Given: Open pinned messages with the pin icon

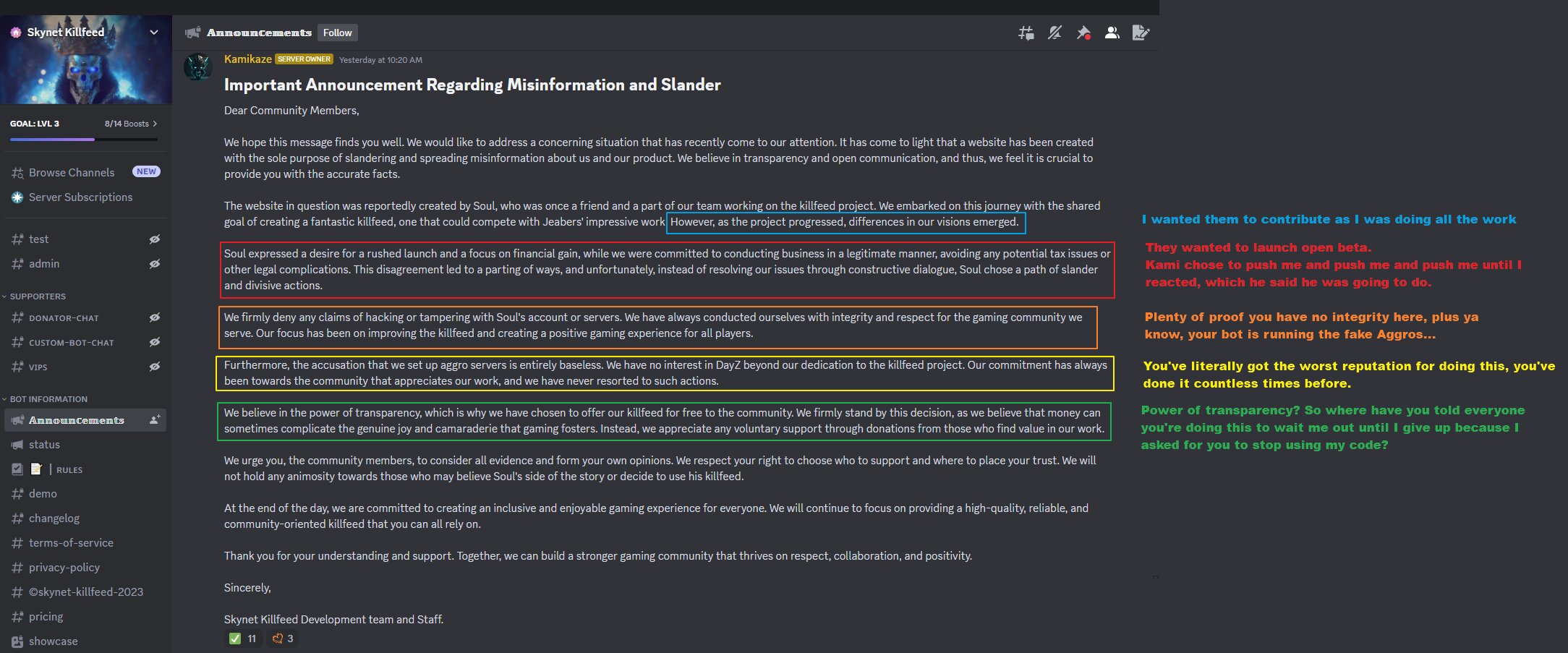Looking at the screenshot, I should coord(1083,33).
